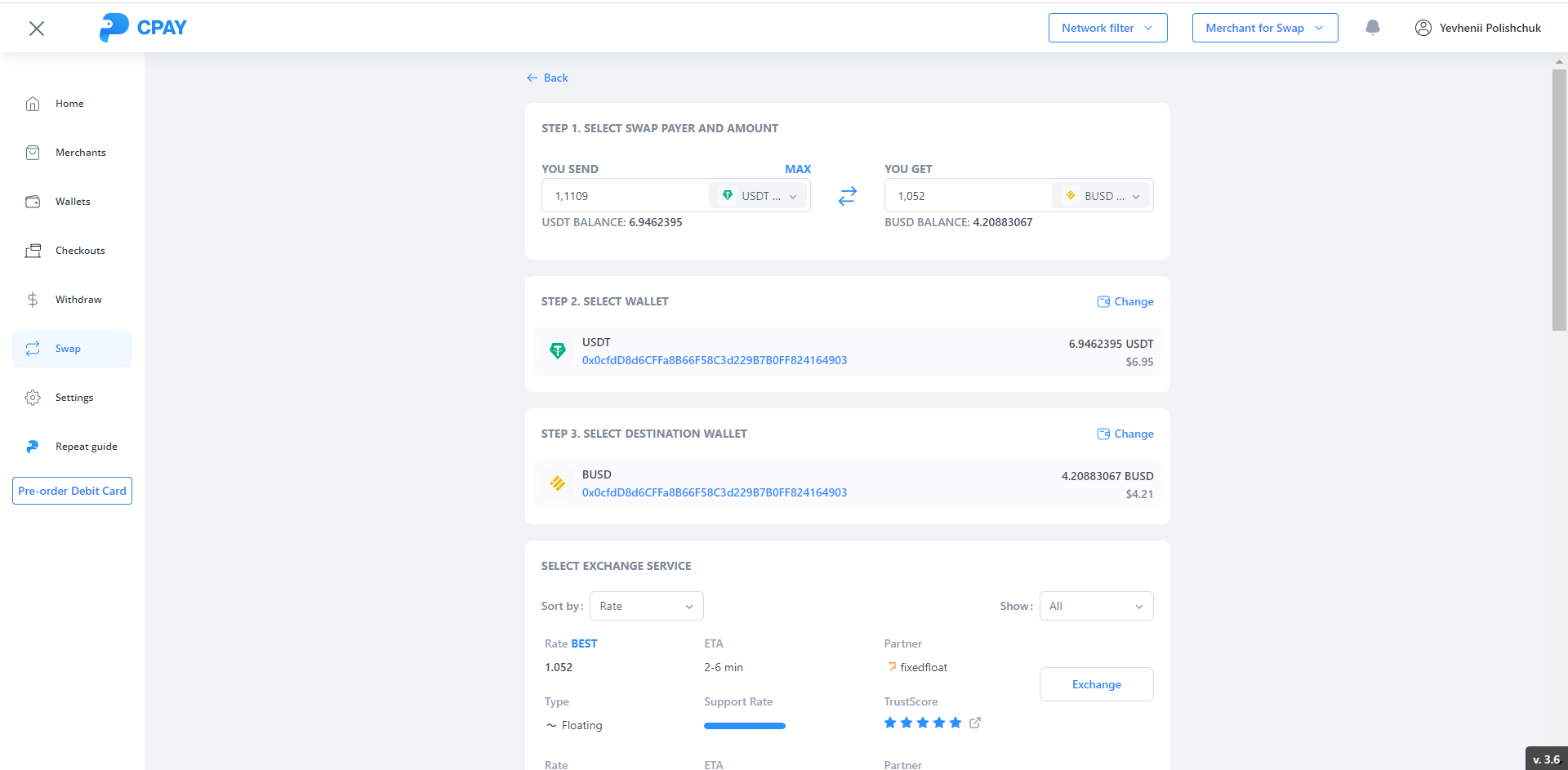This screenshot has width=1568, height=770.
Task: Open the TrustScore external link icon
Action: [x=975, y=723]
